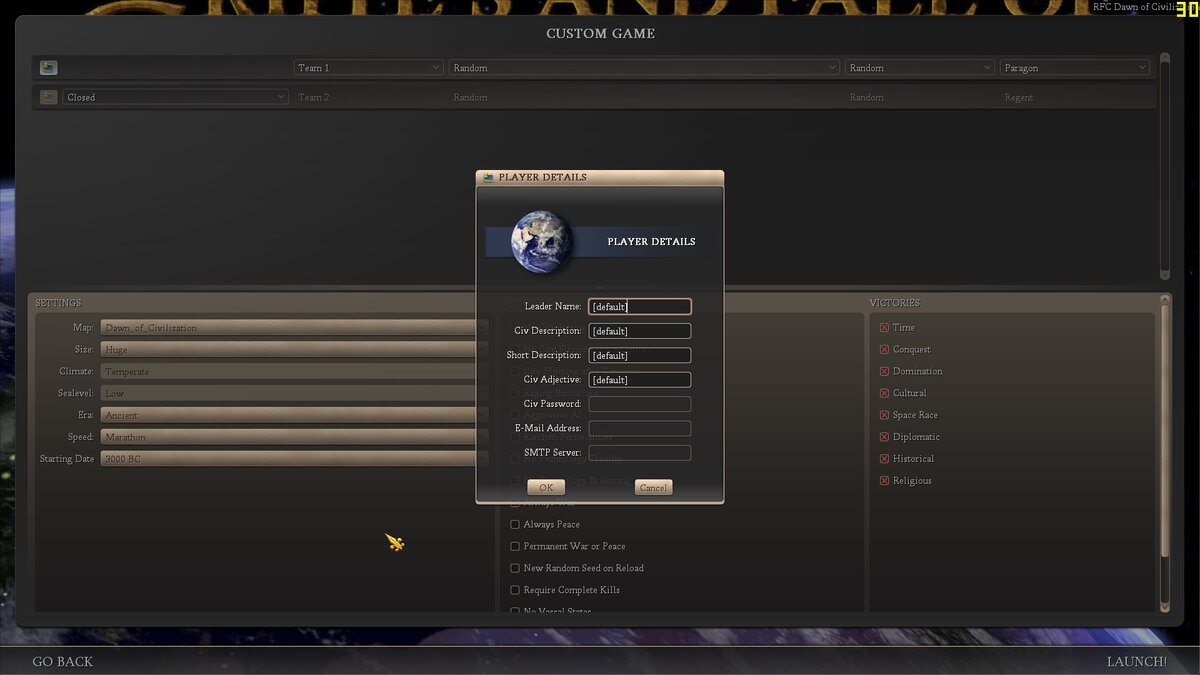This screenshot has width=1200, height=675.
Task: Tick the Require Complete Kills checkbox
Action: pyautogui.click(x=515, y=591)
